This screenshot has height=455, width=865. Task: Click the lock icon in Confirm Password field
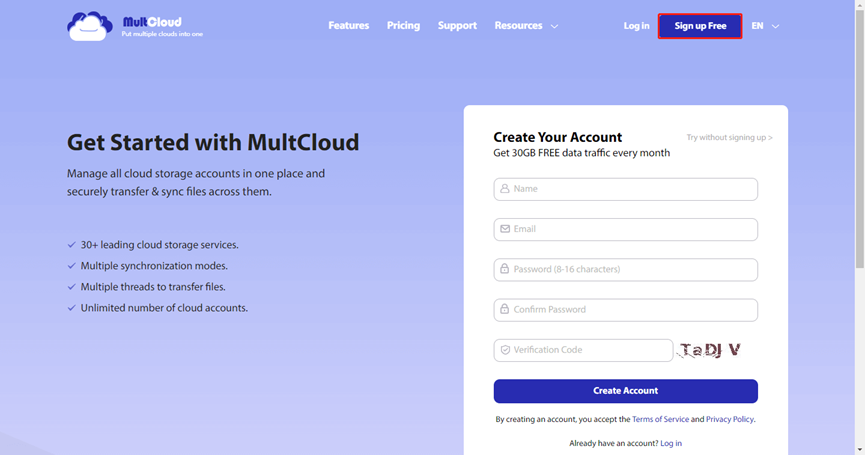click(505, 310)
